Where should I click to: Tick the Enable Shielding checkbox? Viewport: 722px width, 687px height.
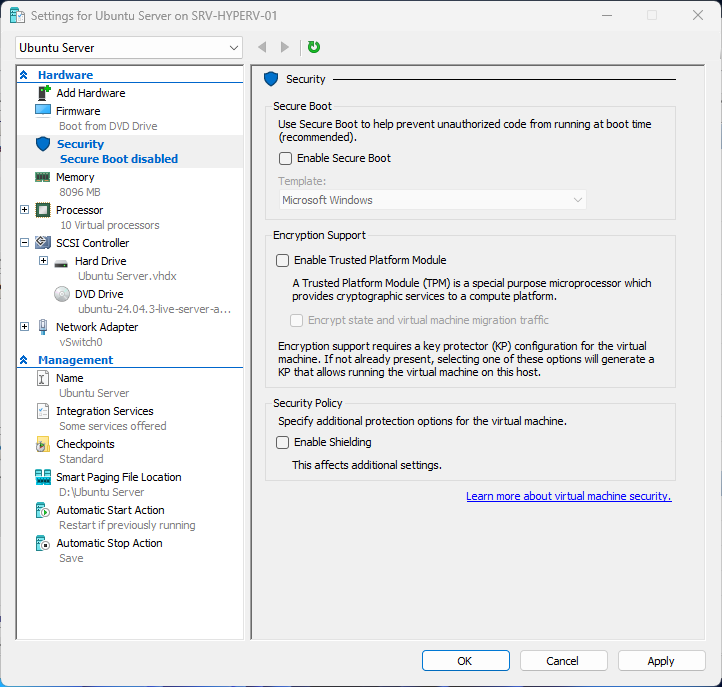282,442
